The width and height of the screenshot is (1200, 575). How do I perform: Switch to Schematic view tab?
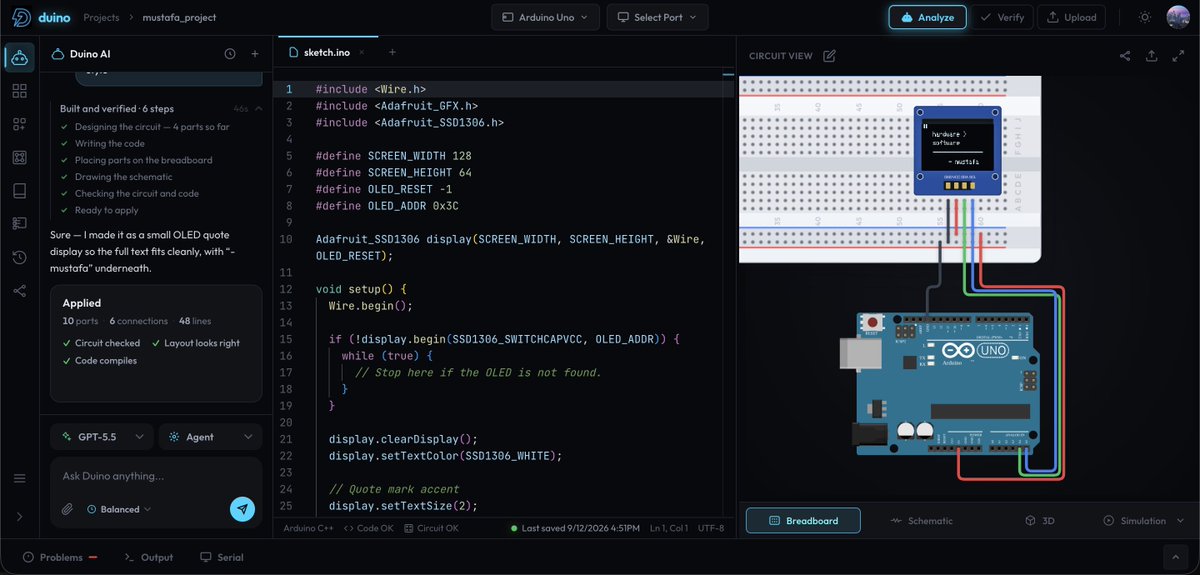point(922,521)
